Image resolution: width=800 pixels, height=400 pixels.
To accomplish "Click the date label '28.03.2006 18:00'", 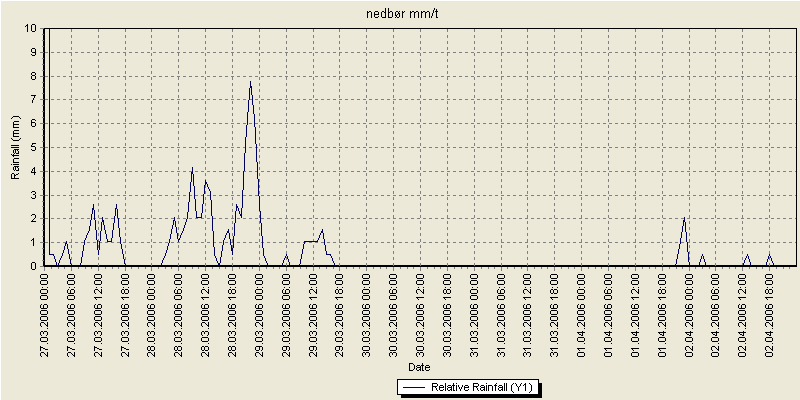I will (233, 314).
